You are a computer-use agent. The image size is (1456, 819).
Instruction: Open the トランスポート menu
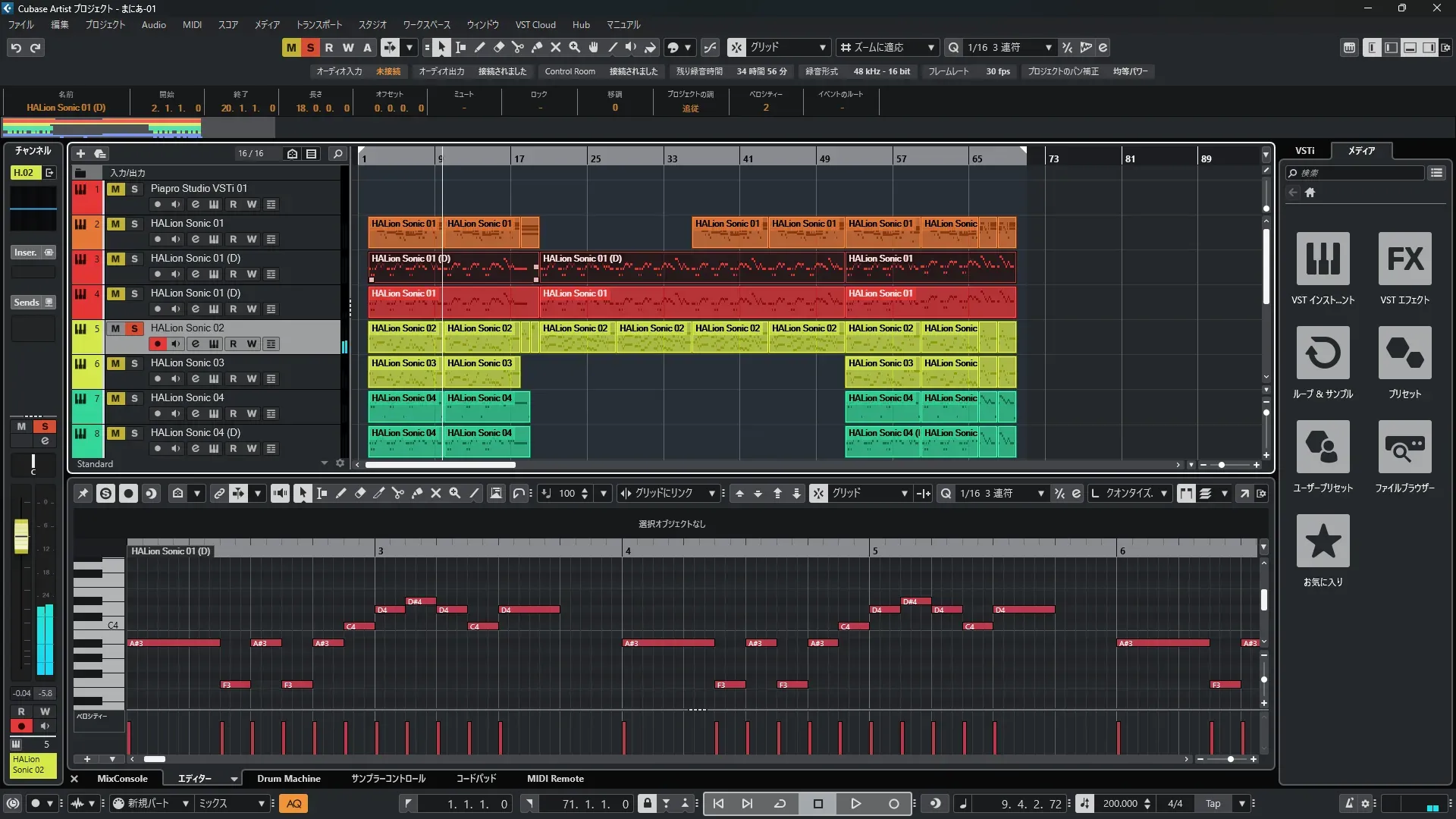point(318,25)
